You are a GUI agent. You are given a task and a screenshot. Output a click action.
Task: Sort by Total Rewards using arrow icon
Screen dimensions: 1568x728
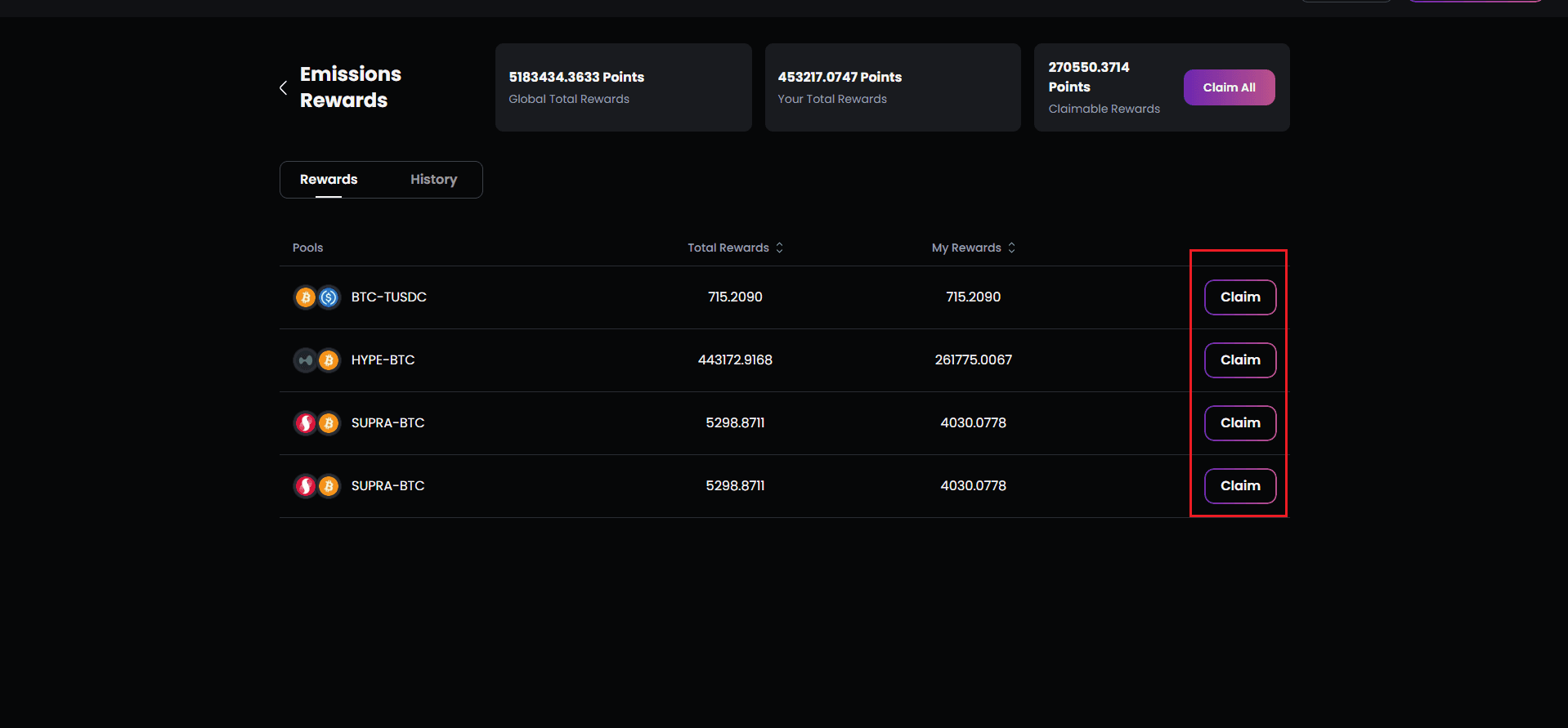click(x=779, y=248)
